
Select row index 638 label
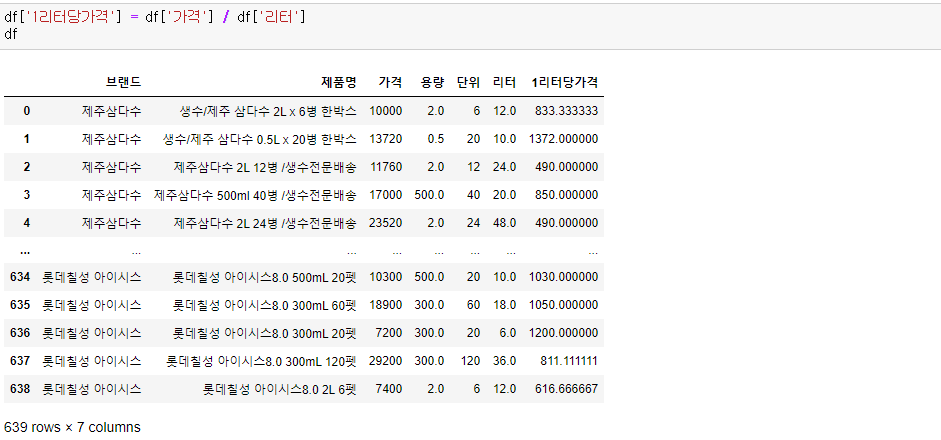(20, 389)
